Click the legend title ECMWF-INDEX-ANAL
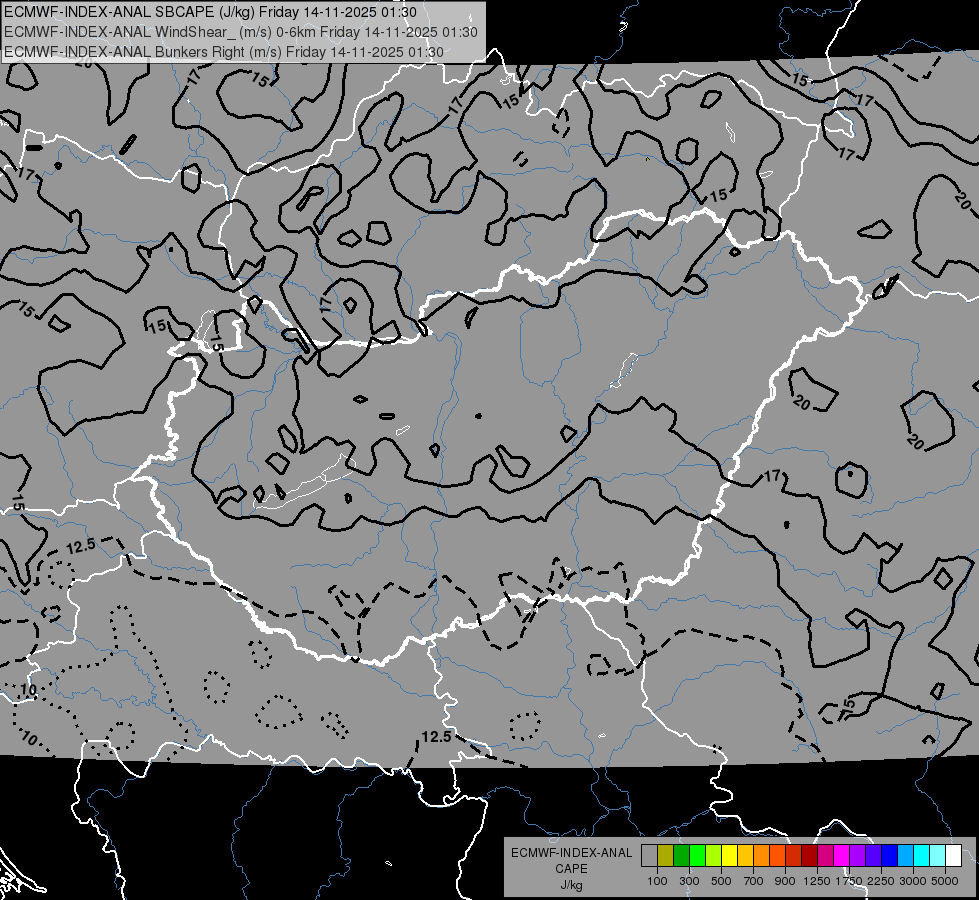979x900 pixels. 571,853
